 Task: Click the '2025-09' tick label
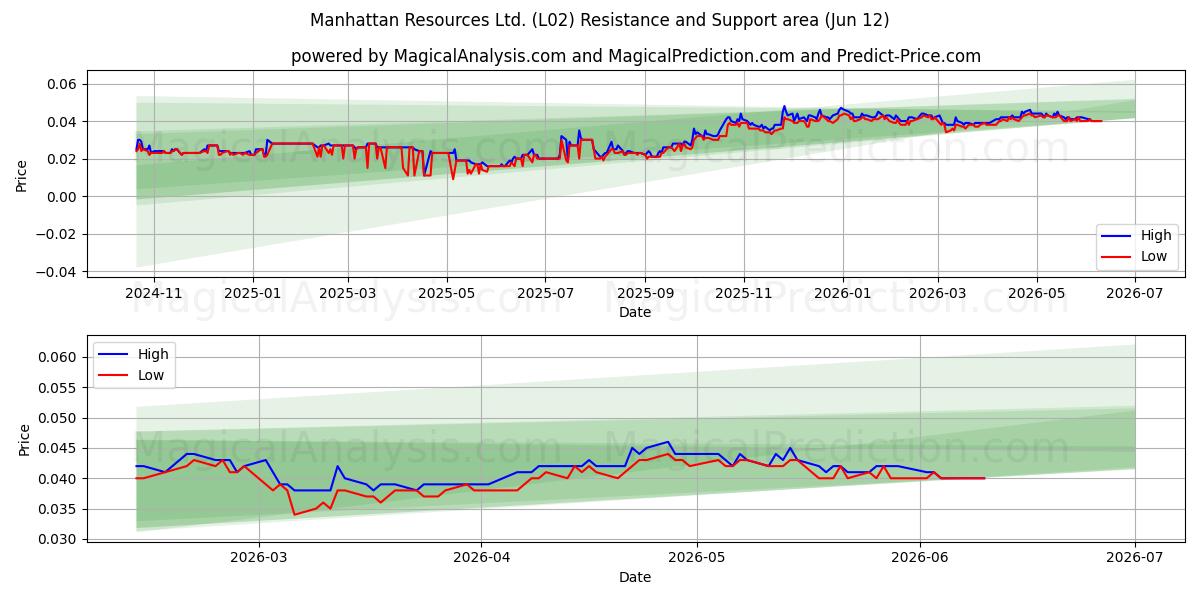pos(645,294)
